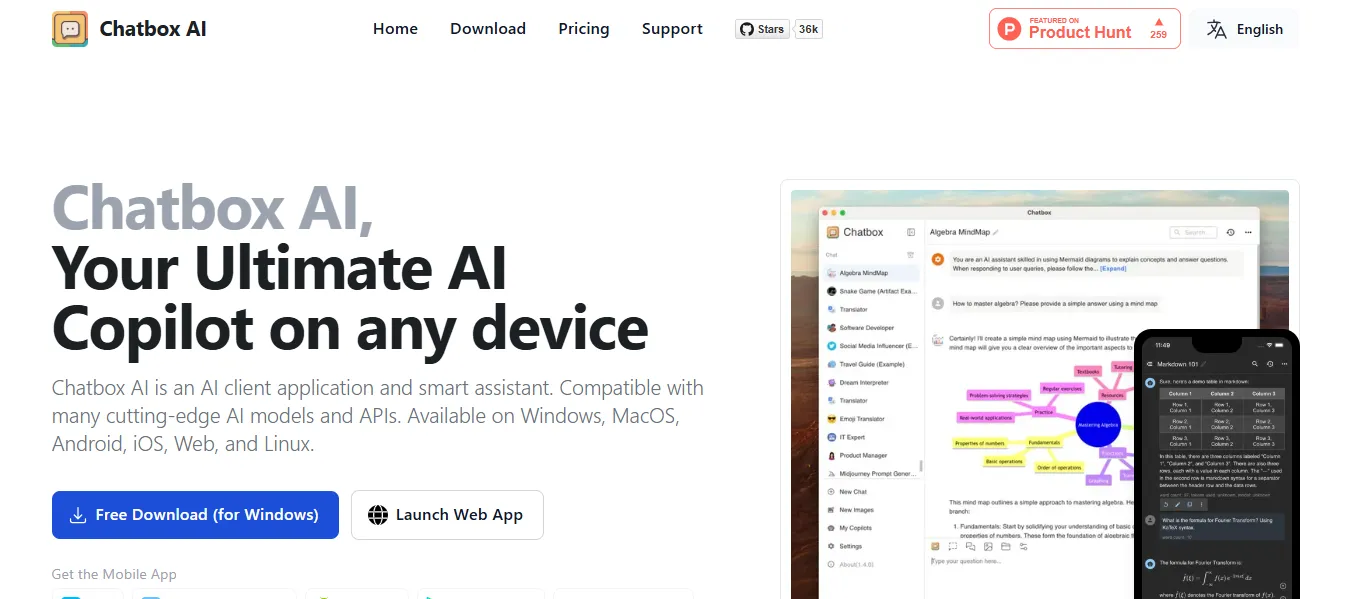Click the image attach icon in preview input toolbar
Viewport: 1351px width, 599px height.
(x=988, y=547)
